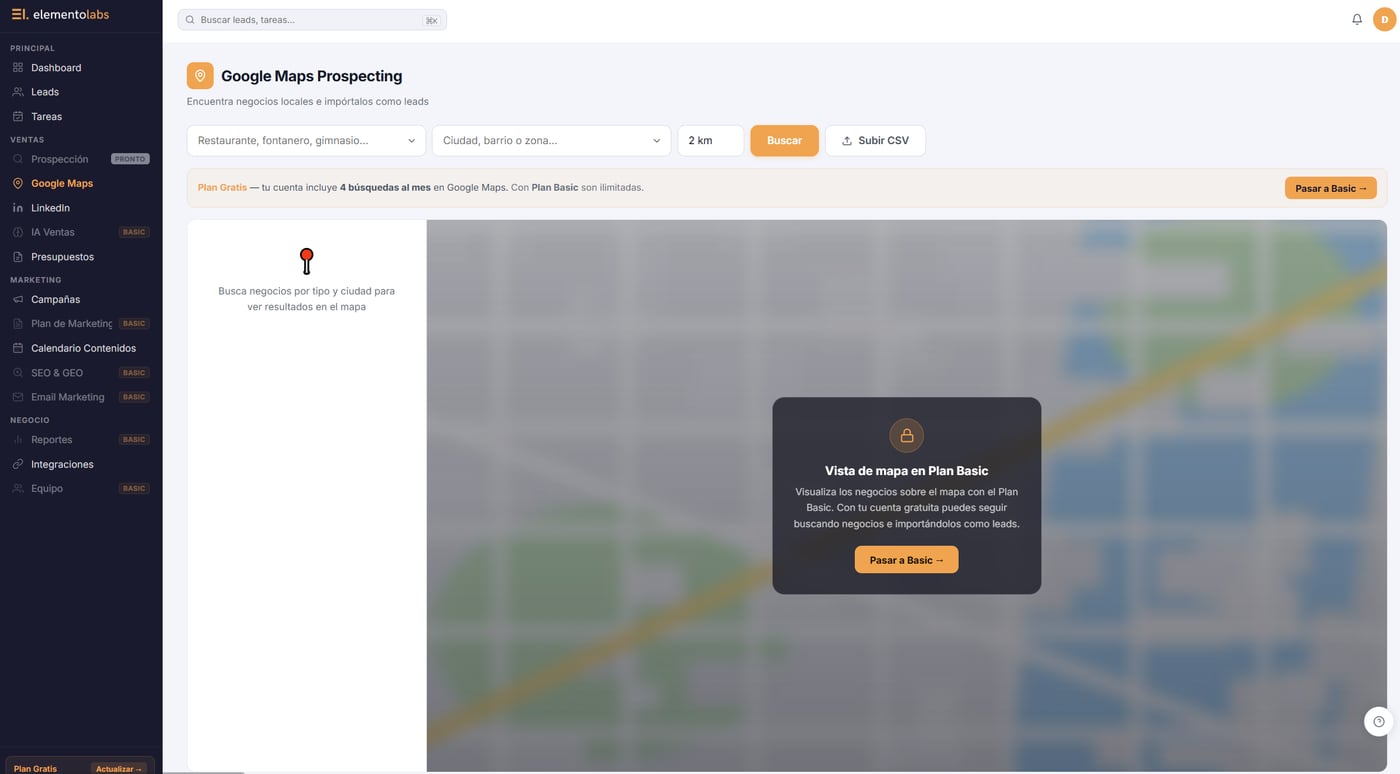Click the red pin placeholder icon

coord(307,261)
